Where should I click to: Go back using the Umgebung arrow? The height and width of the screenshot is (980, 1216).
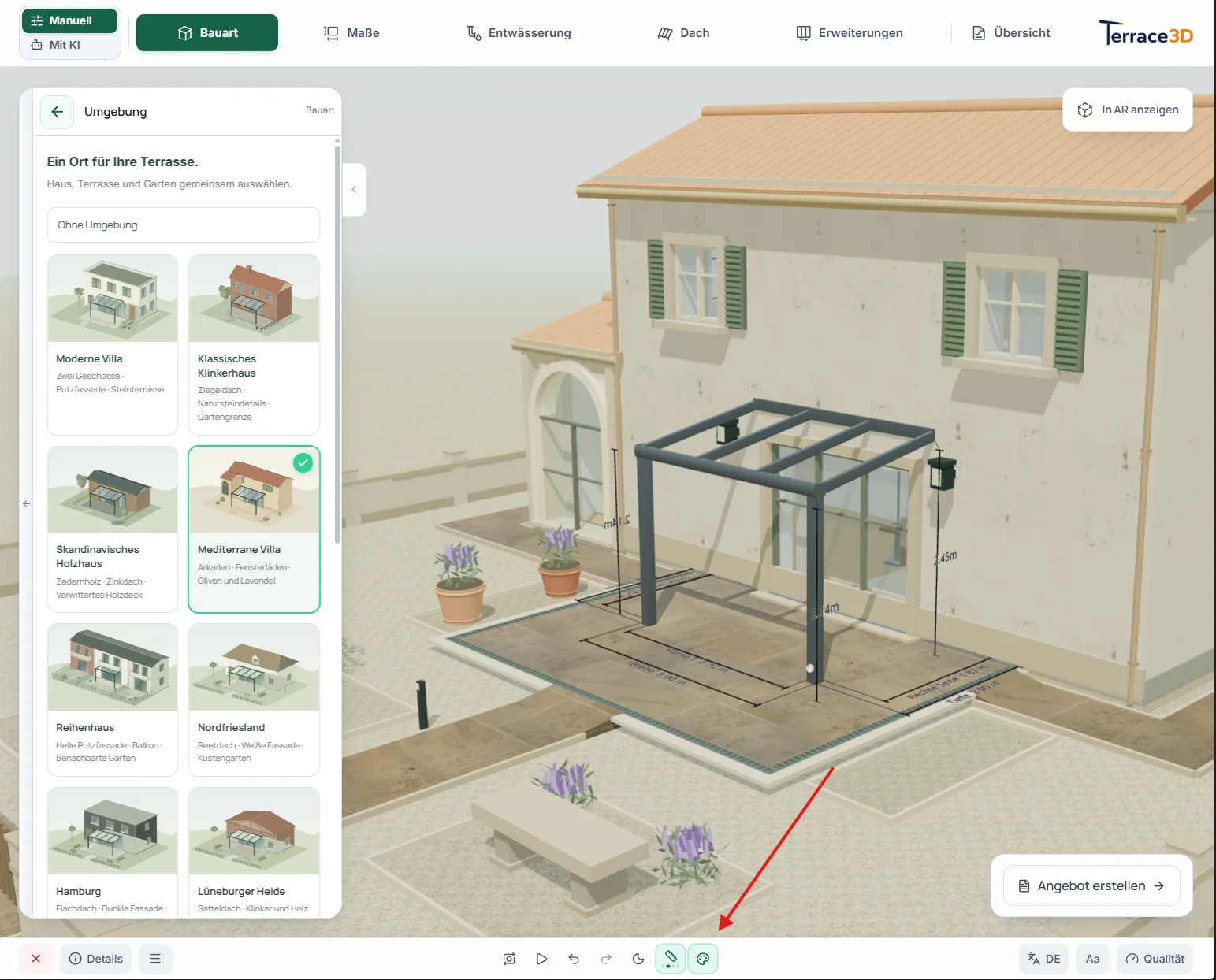pyautogui.click(x=58, y=112)
